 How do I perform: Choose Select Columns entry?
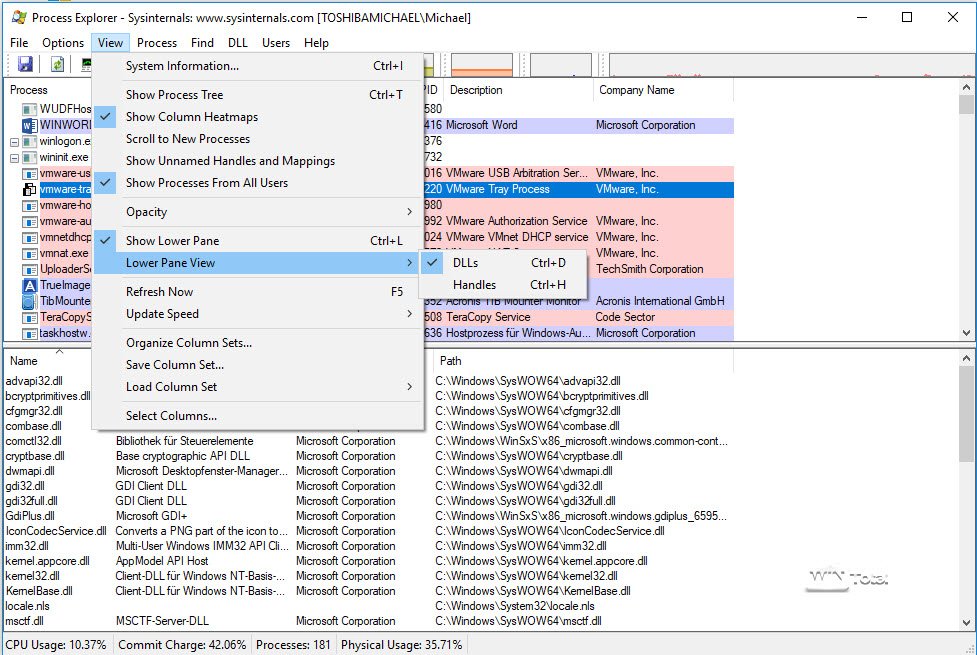pos(258,416)
